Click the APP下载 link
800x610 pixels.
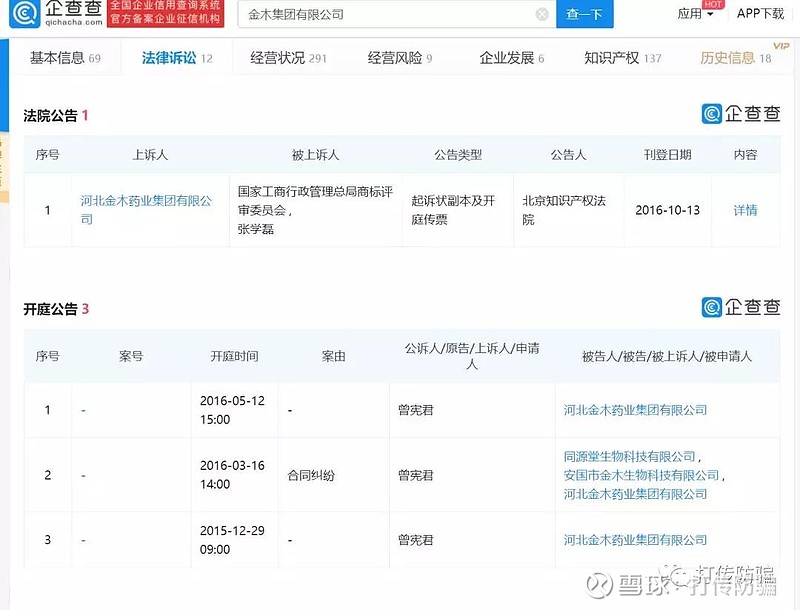point(760,14)
